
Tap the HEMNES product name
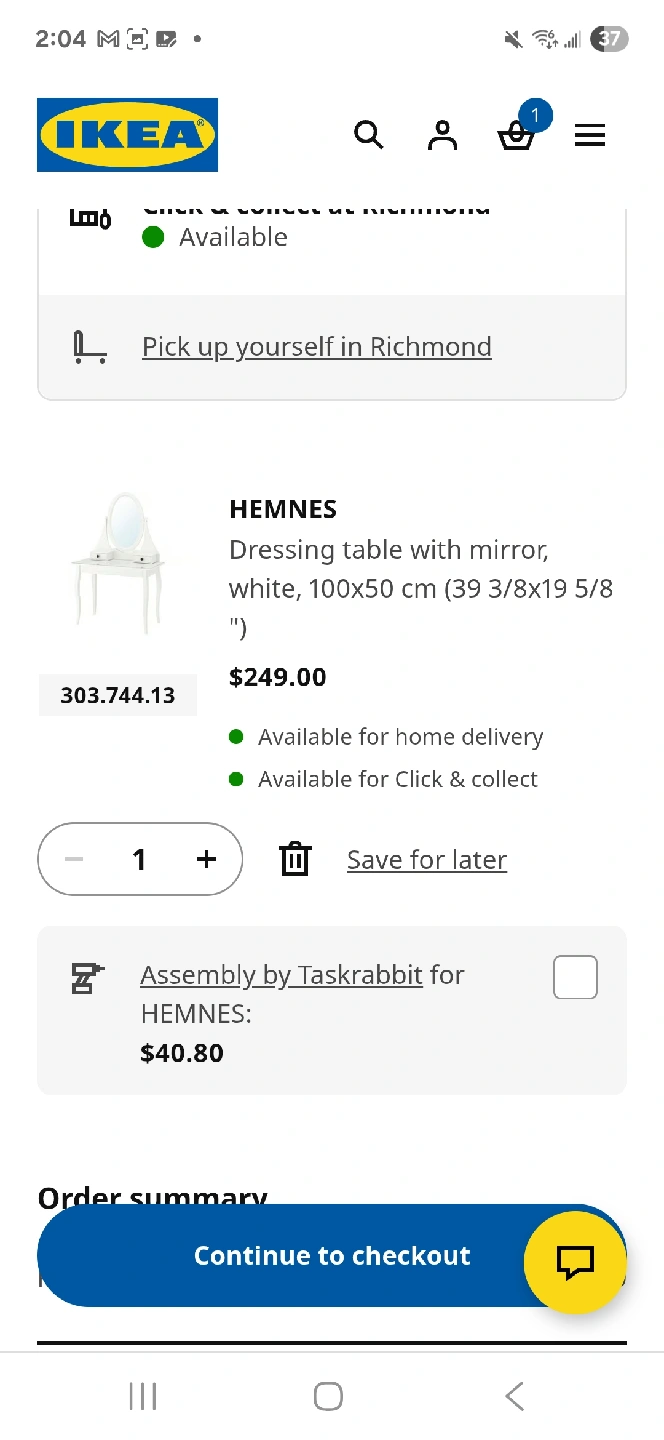click(x=283, y=509)
